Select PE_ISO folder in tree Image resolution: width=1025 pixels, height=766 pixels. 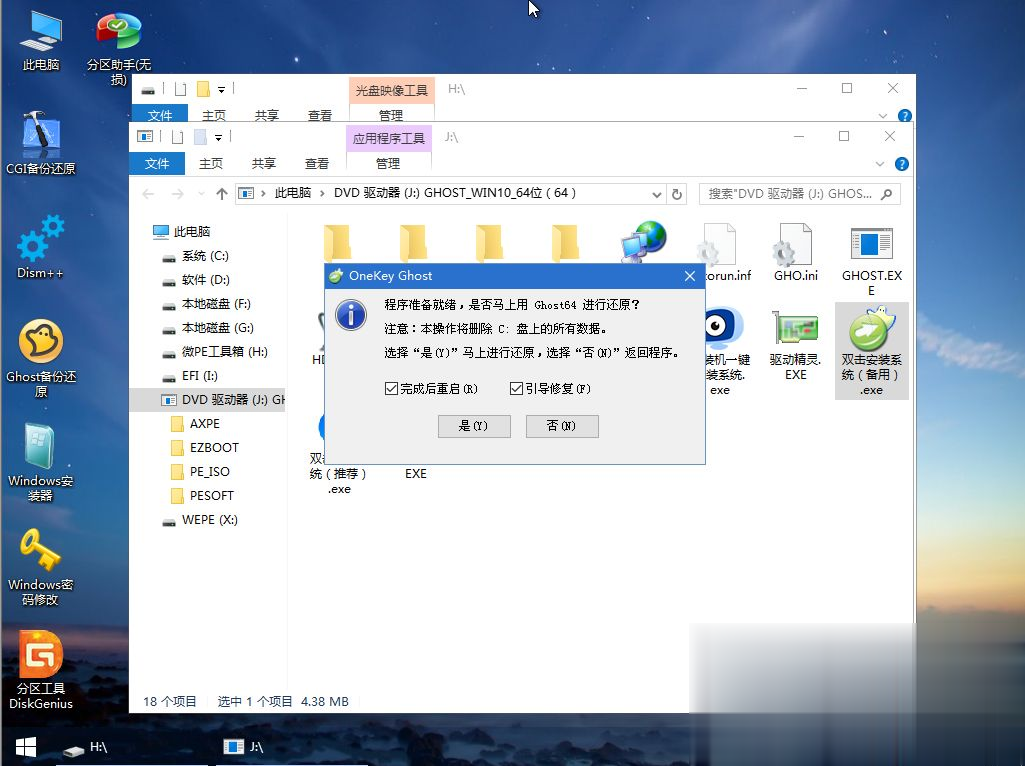click(x=209, y=472)
